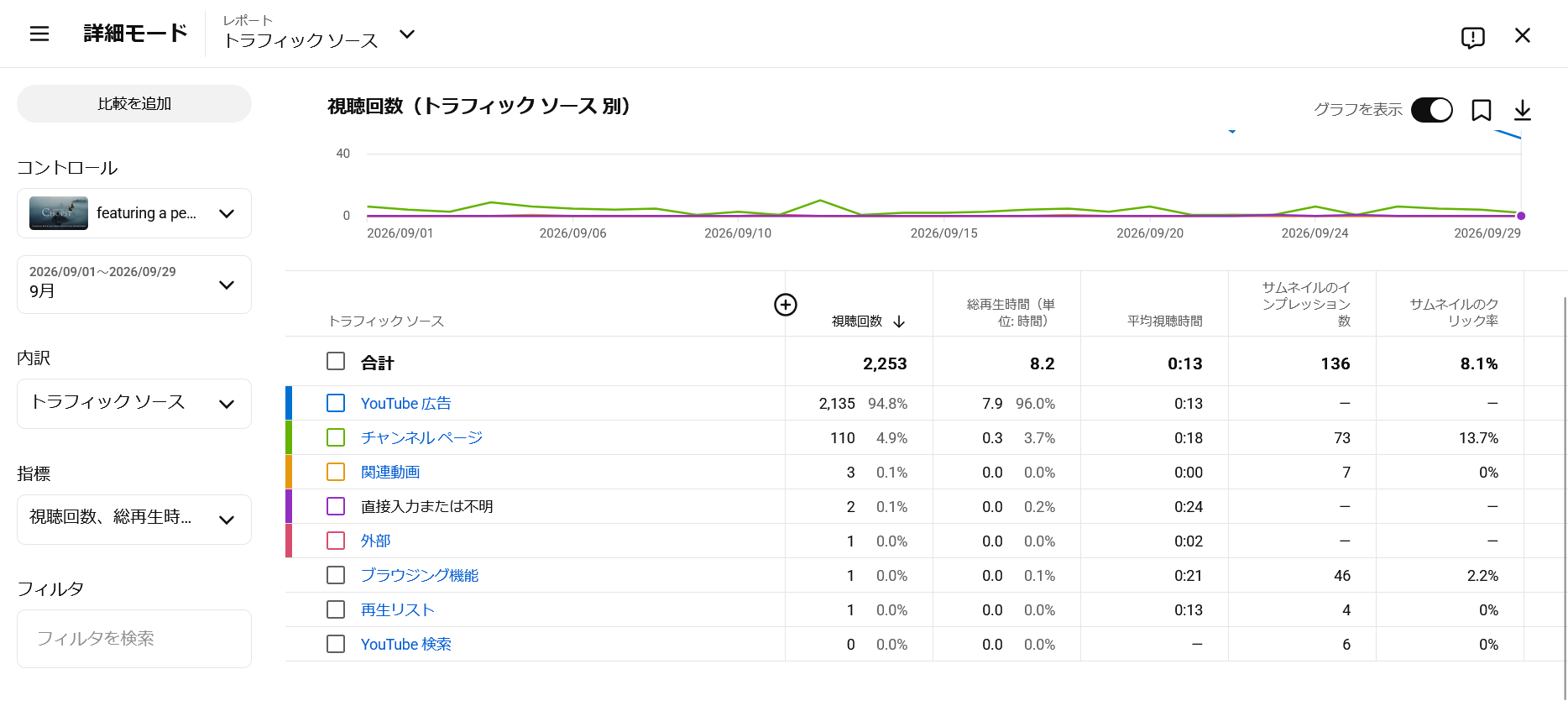Open the チャンネル ページ link
The height and width of the screenshot is (711, 1568).
421,438
